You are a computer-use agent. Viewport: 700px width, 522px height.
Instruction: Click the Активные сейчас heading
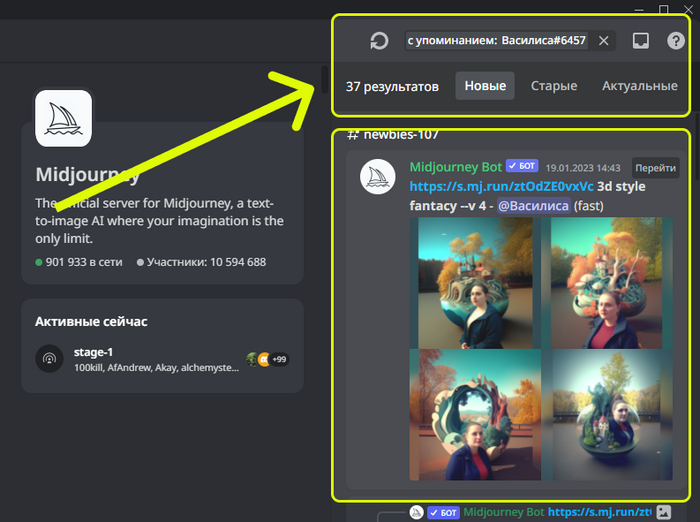(x=91, y=322)
